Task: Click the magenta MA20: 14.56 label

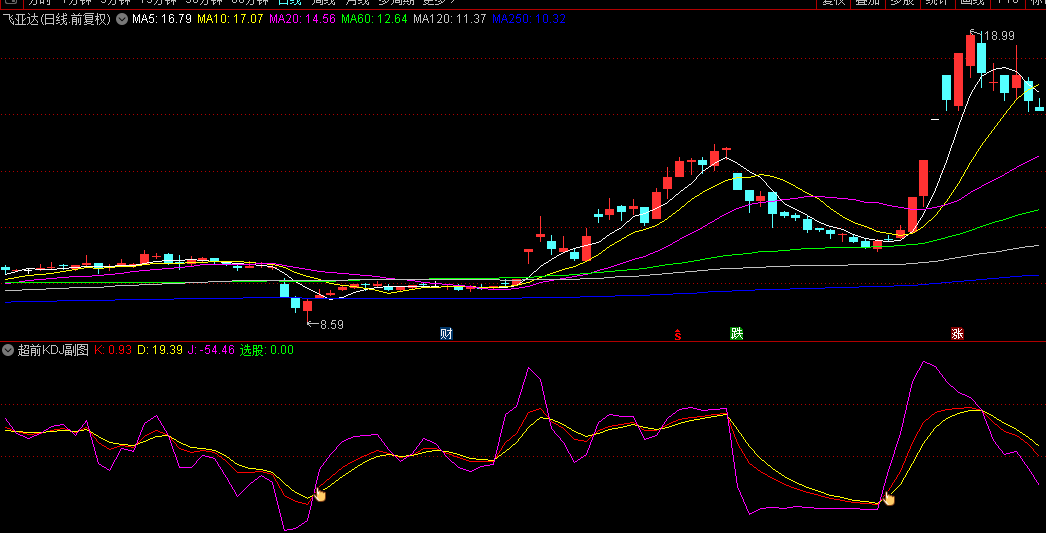Action: [x=303, y=19]
